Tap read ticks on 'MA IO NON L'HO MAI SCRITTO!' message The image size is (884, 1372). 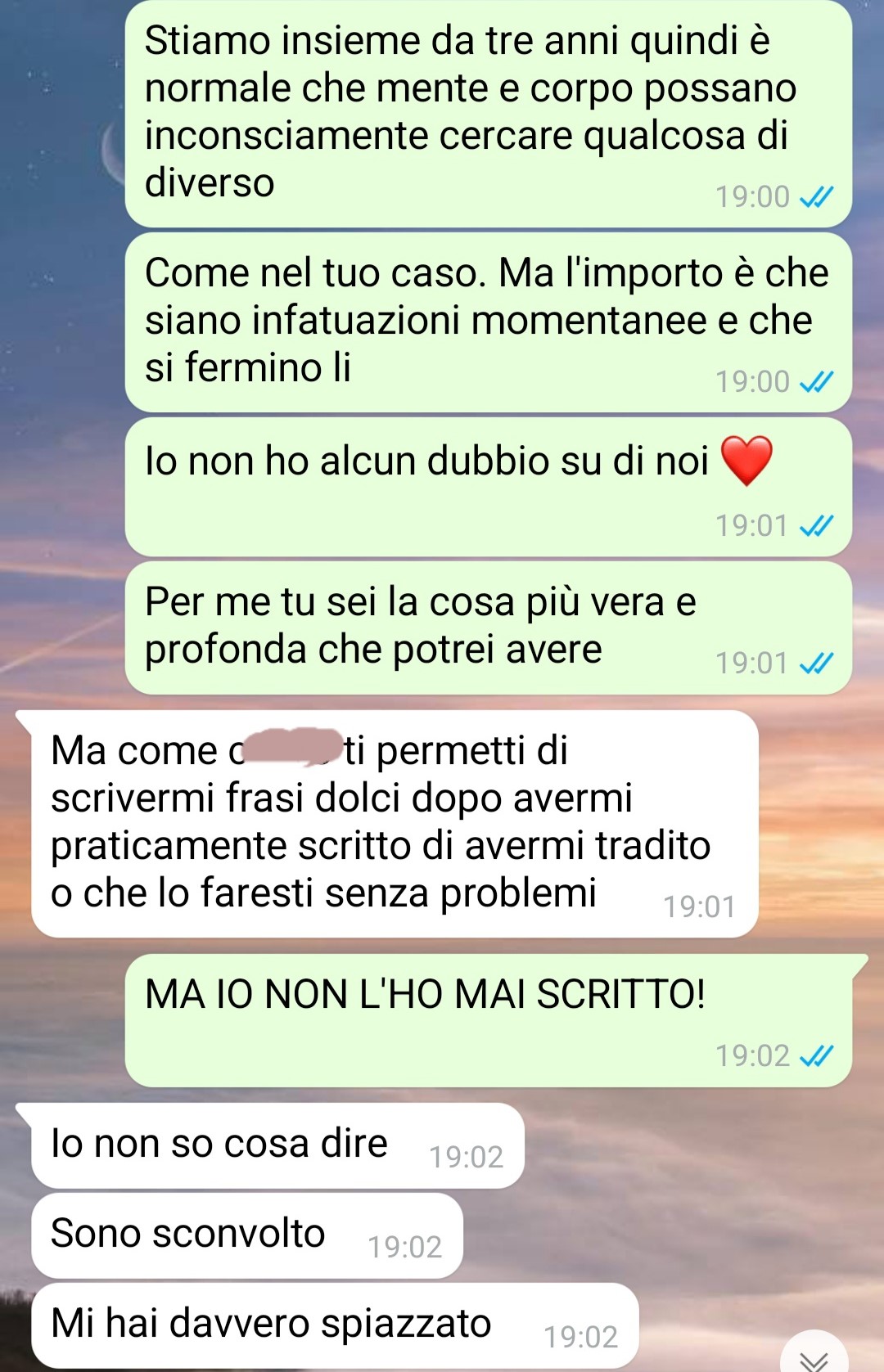[816, 1056]
